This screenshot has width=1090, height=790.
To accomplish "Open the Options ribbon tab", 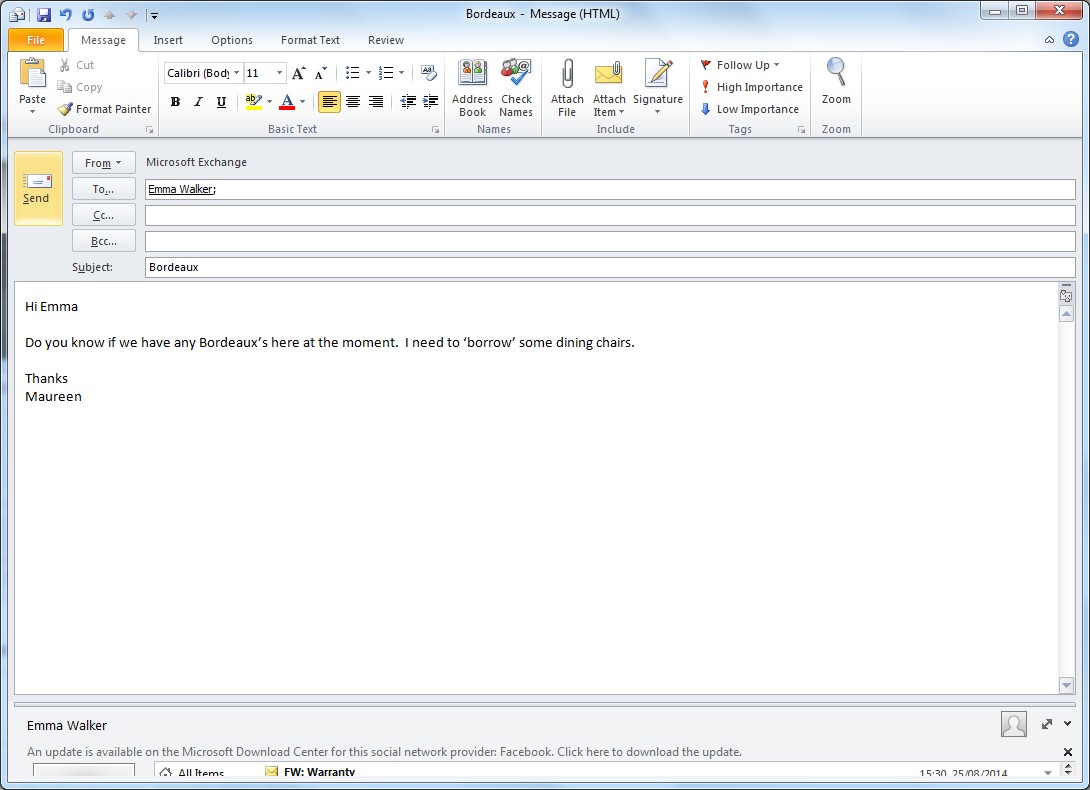I will 231,40.
